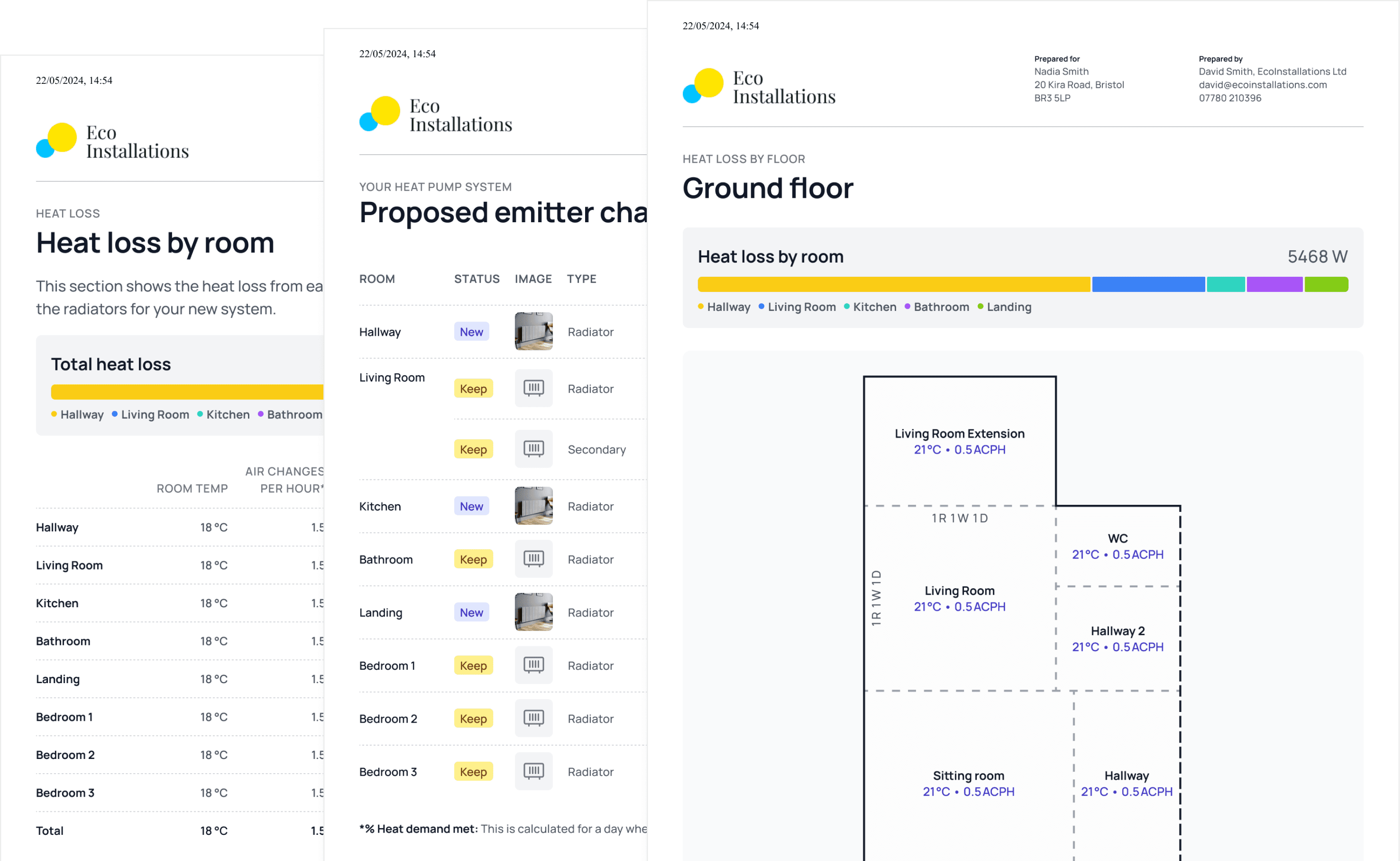Screen dimensions: 1400x861
Task: Select the Living Room Extension on floor plan
Action: (960, 441)
